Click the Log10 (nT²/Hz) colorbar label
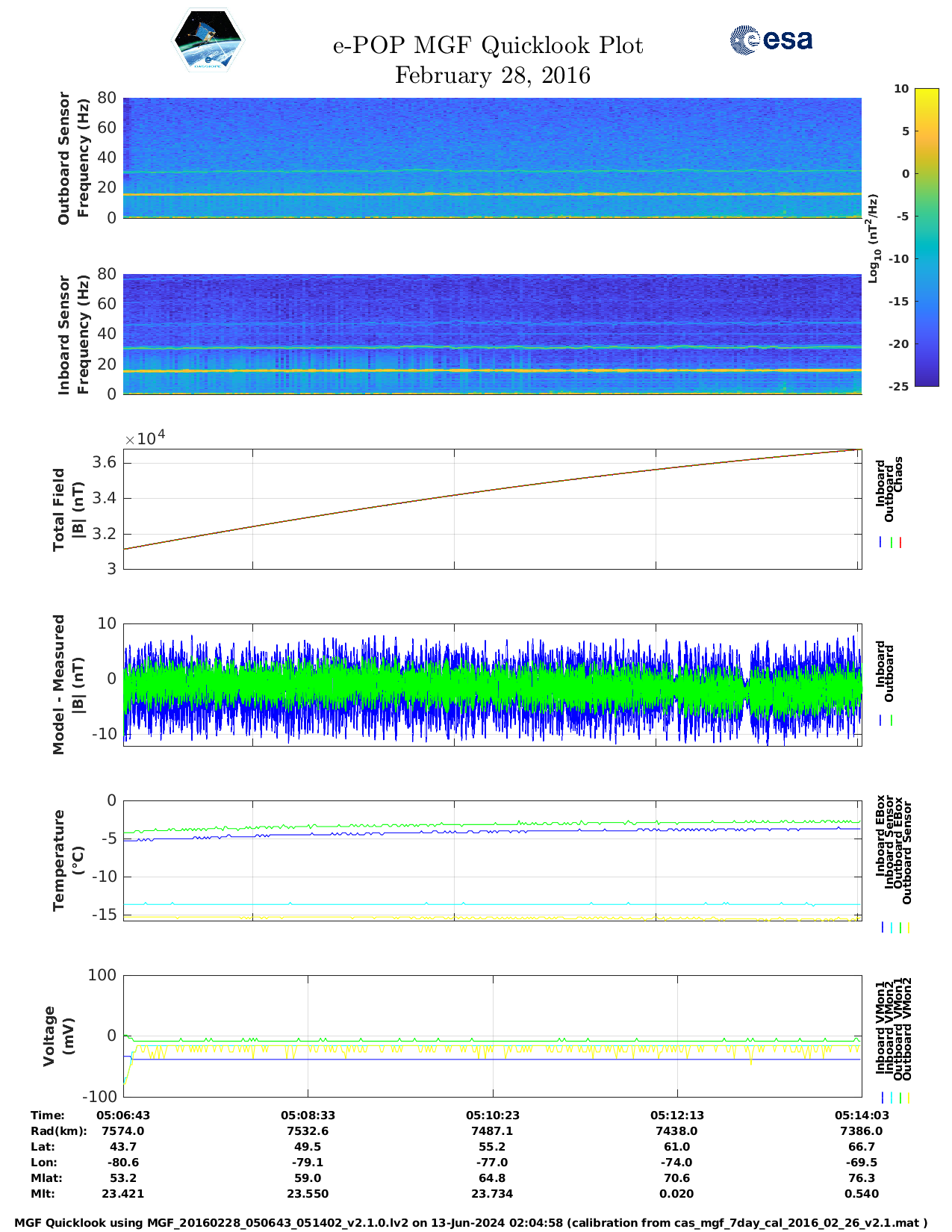The image size is (952, 1232). [873, 238]
